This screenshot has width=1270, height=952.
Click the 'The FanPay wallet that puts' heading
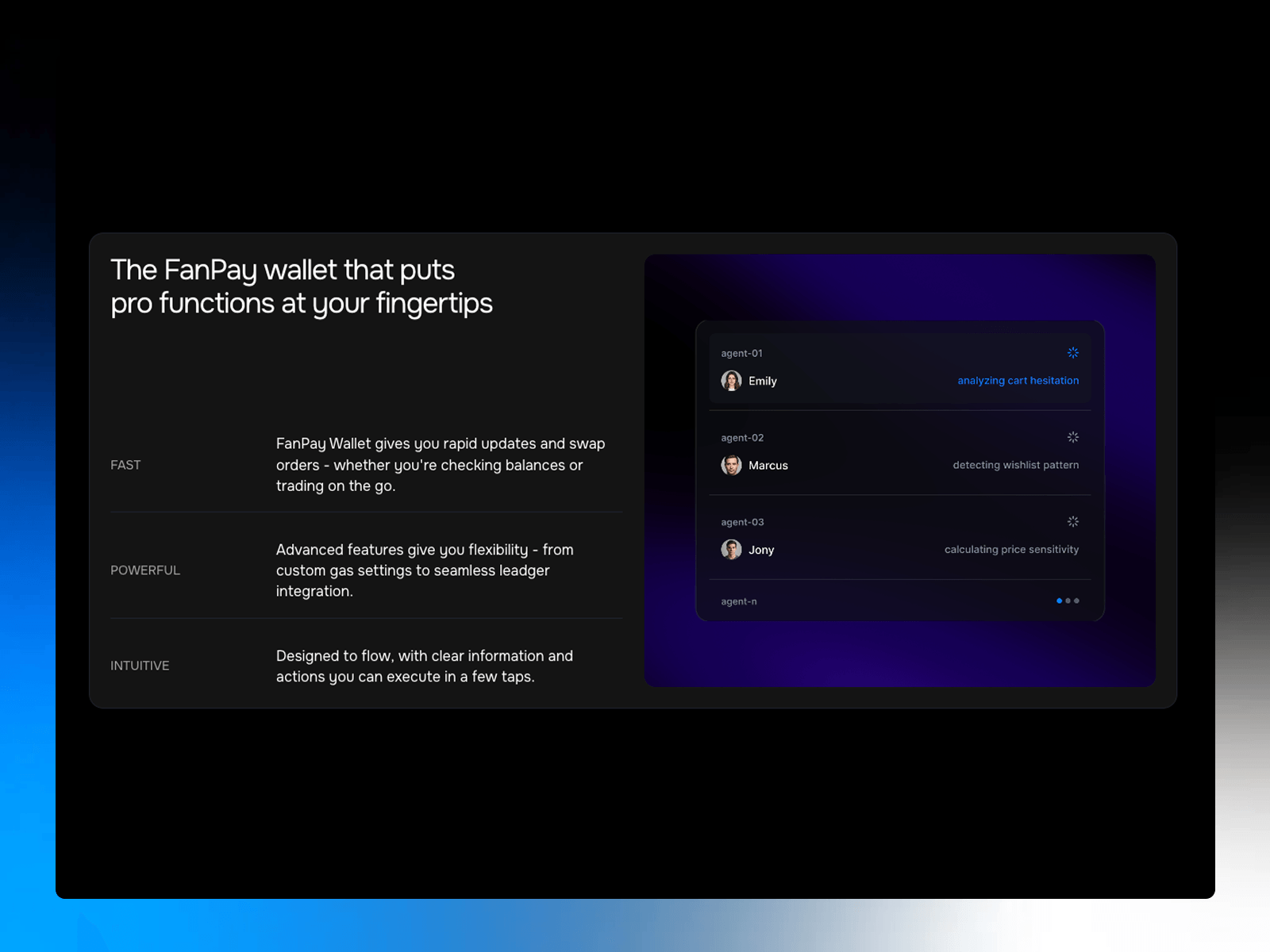tap(302, 286)
